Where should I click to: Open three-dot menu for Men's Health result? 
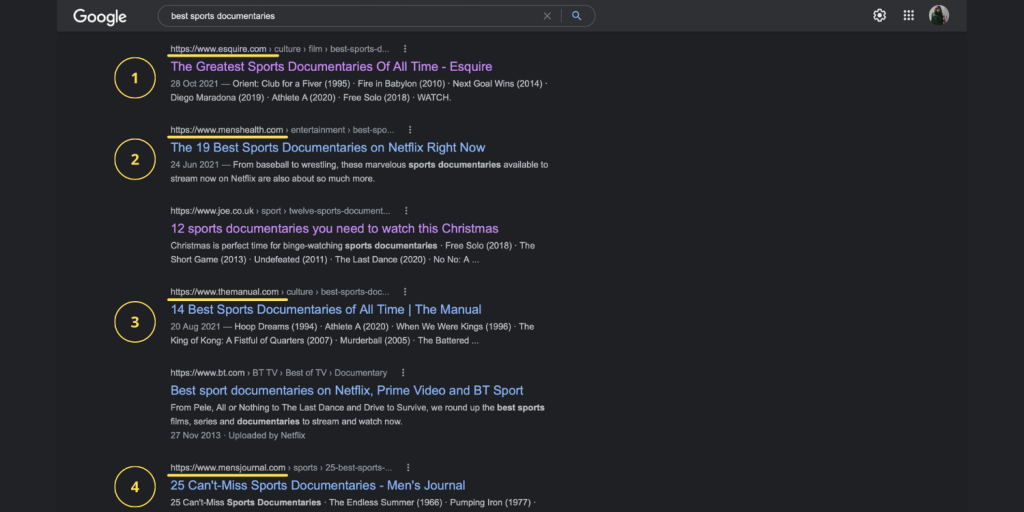tap(410, 130)
